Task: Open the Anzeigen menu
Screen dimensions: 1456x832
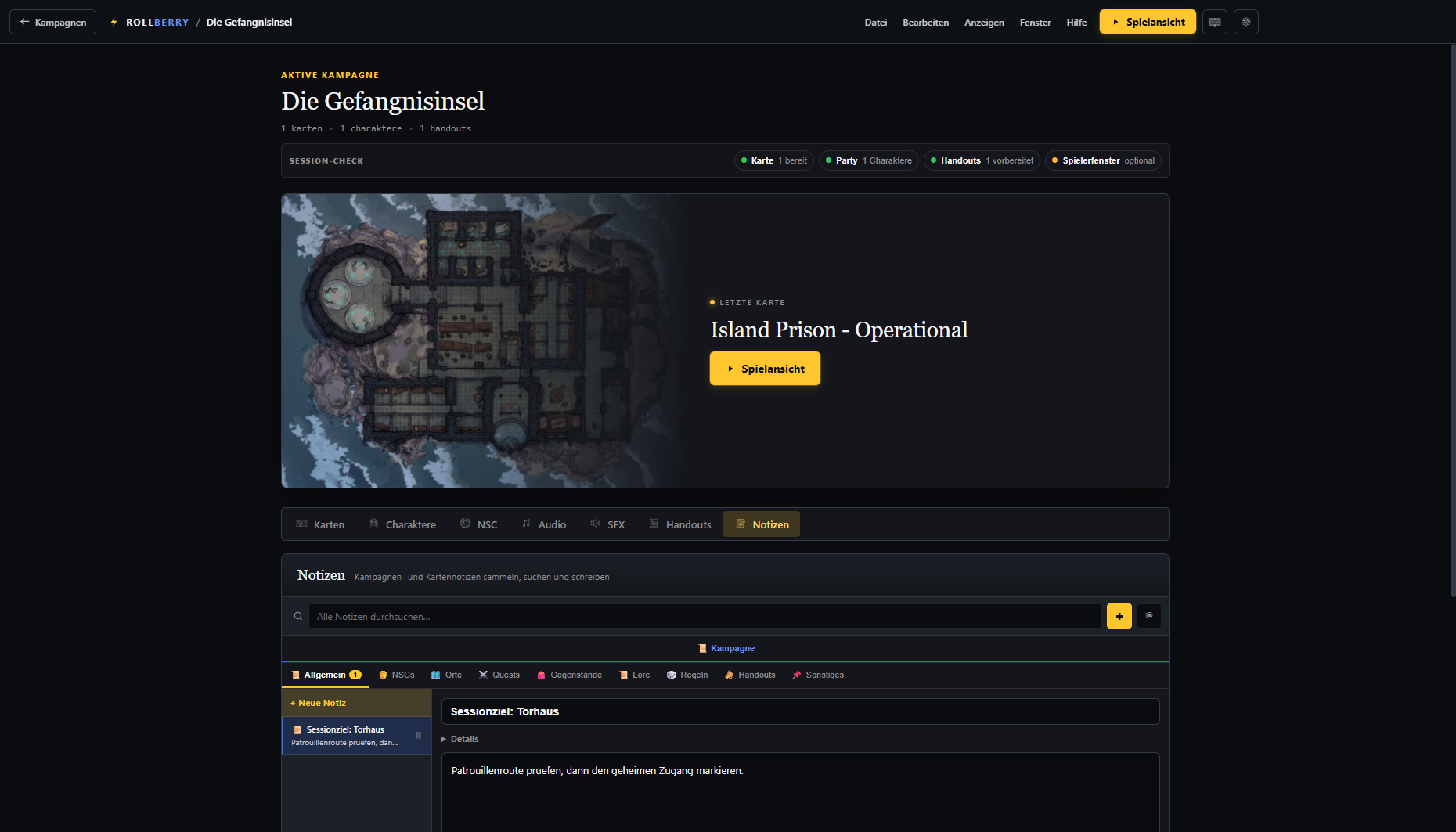Action: pyautogui.click(x=984, y=22)
